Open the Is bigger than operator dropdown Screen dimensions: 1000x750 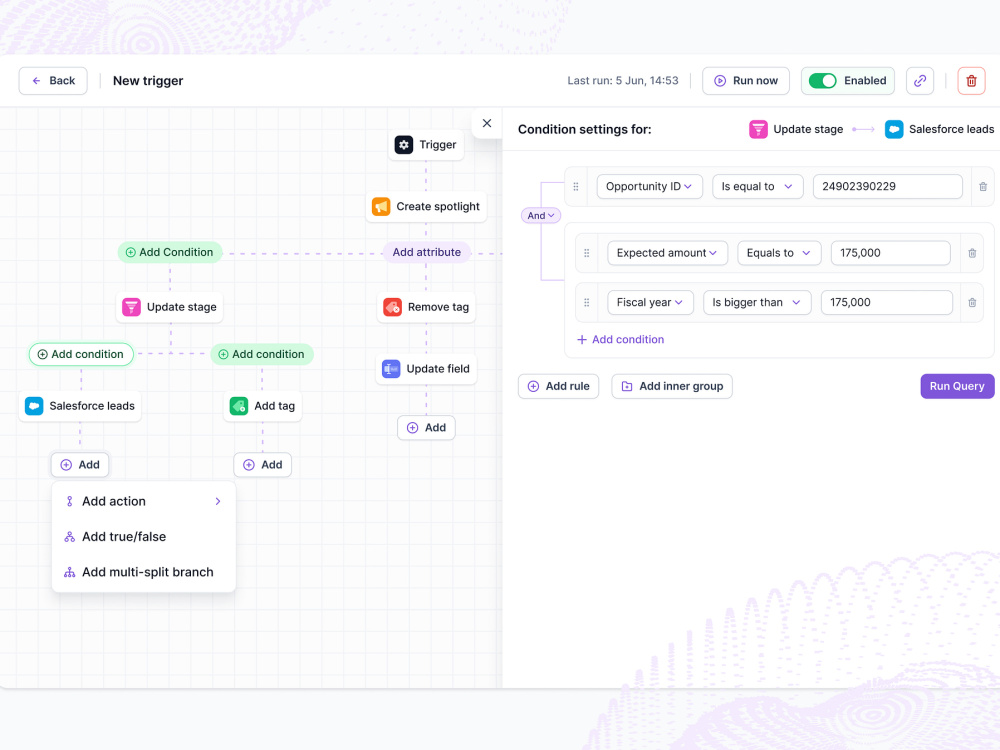pyautogui.click(x=757, y=303)
